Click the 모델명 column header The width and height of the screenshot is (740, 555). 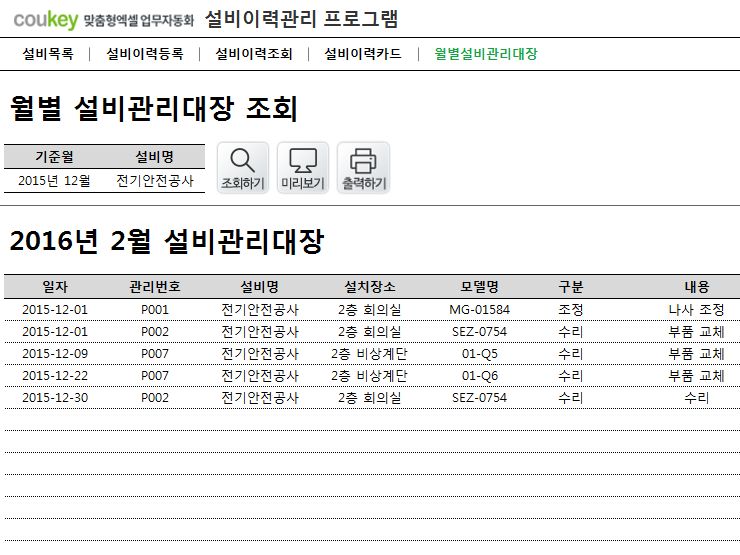click(479, 287)
